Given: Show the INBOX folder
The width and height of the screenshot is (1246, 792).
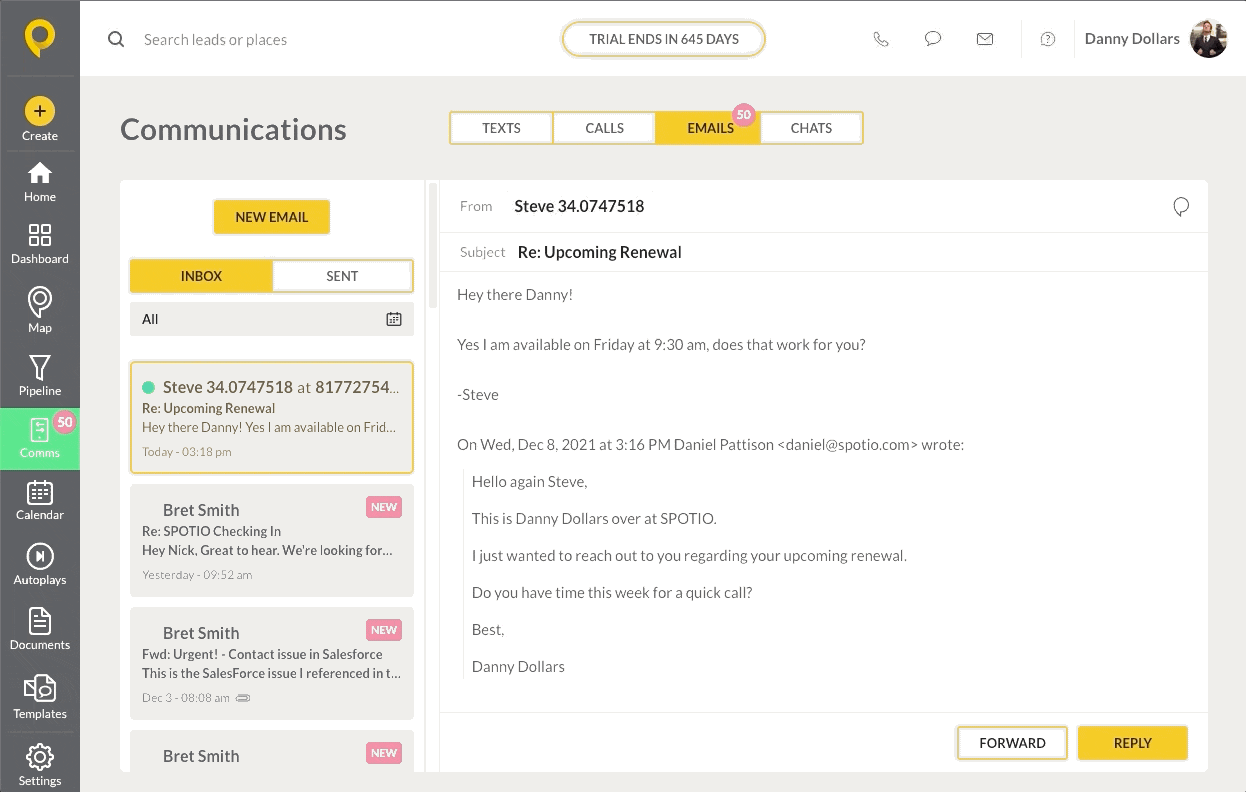Looking at the screenshot, I should (x=201, y=276).
